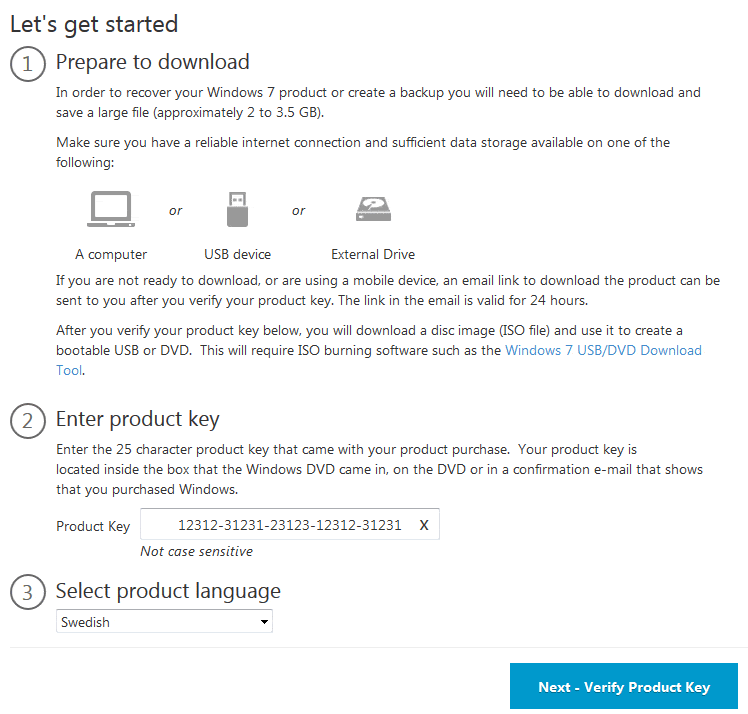
Task: Click the External Drive icon
Action: 374,209
